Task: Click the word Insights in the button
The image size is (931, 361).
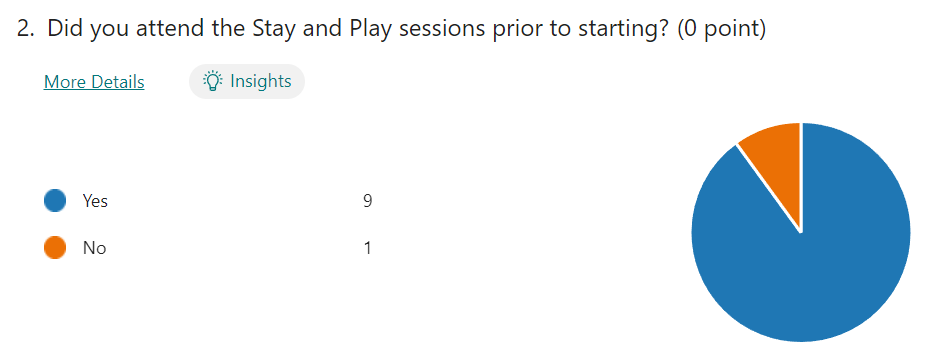Action: coord(261,81)
